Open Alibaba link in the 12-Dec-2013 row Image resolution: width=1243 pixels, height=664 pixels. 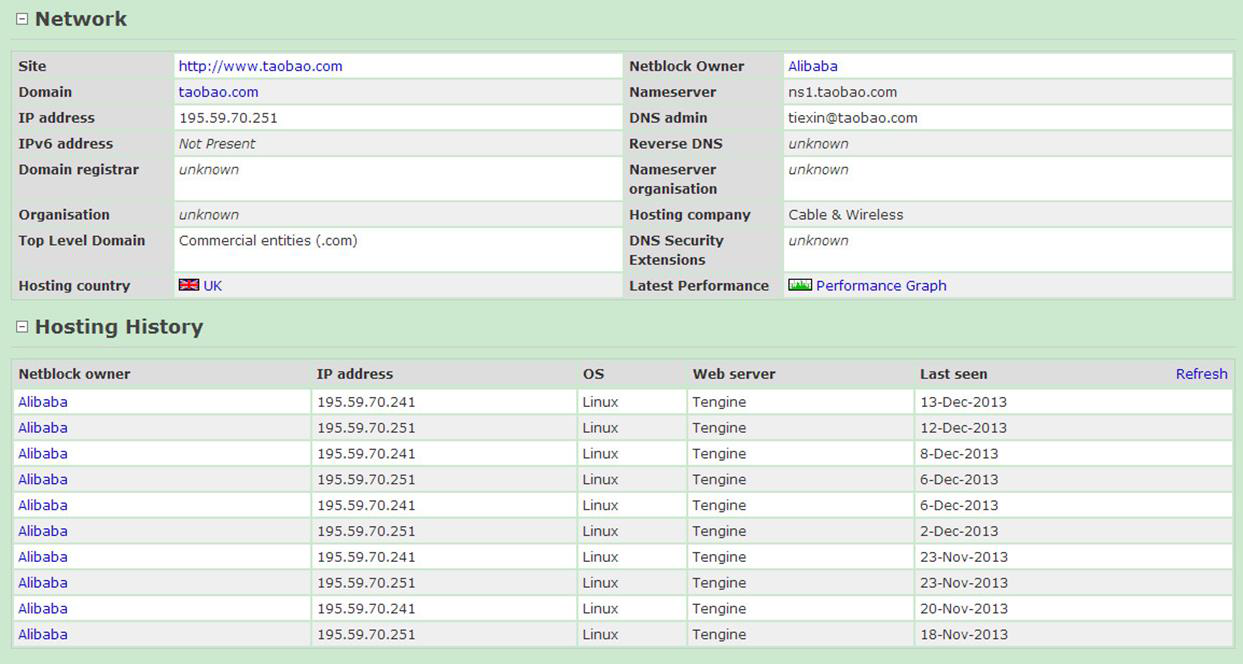(43, 428)
